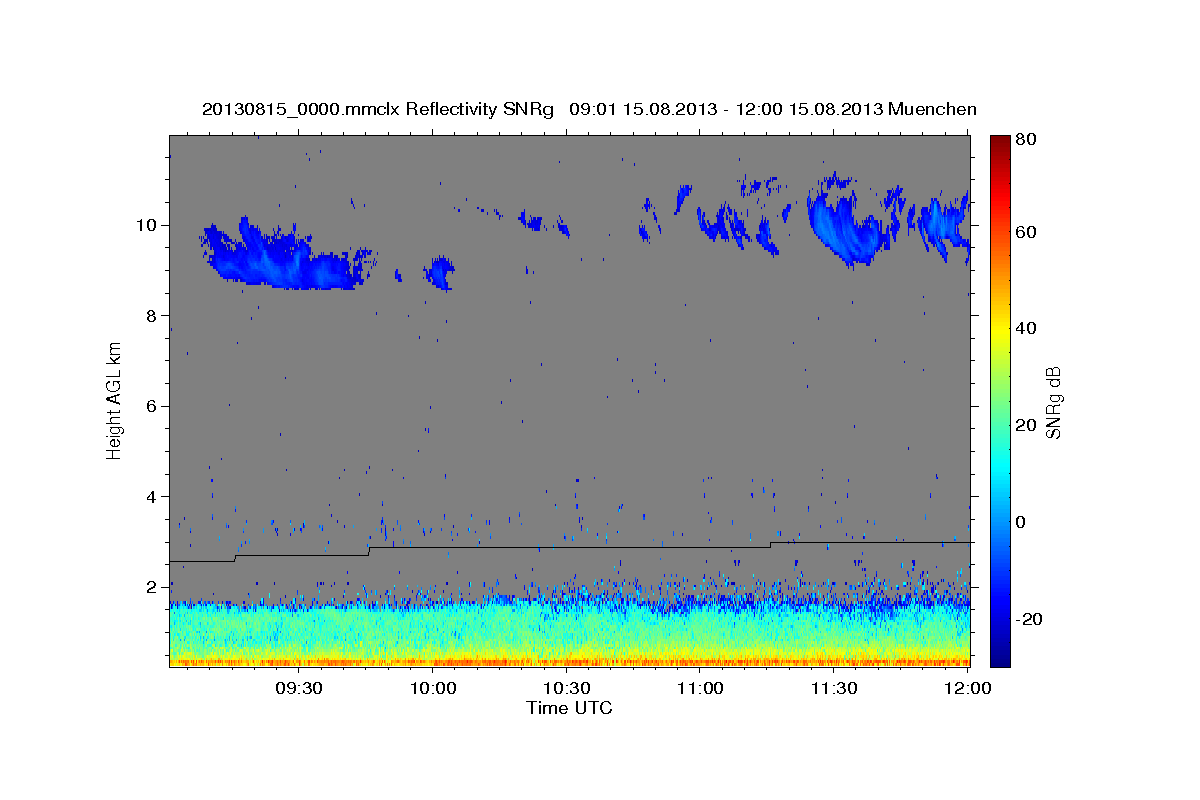The width and height of the screenshot is (1200, 800).
Task: Click the colorbar tick value 20
Action: coord(1028,425)
